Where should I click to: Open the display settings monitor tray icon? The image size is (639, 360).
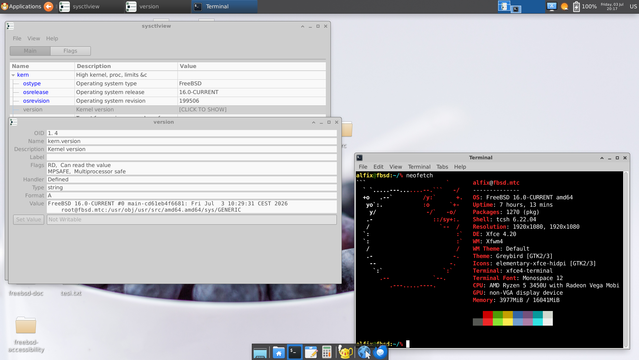(x=551, y=7)
